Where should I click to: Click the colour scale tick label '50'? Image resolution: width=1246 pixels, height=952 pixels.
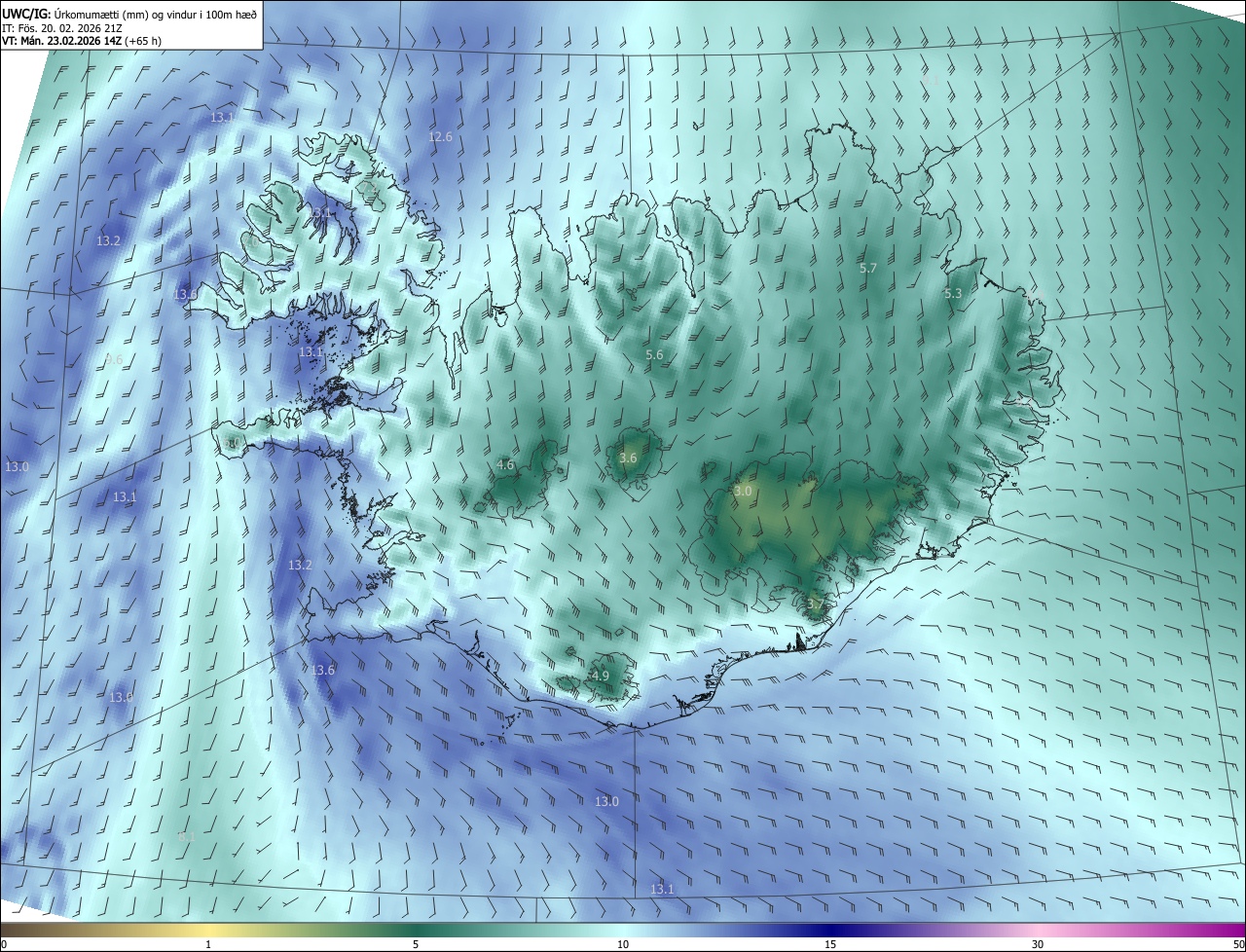point(1237,944)
